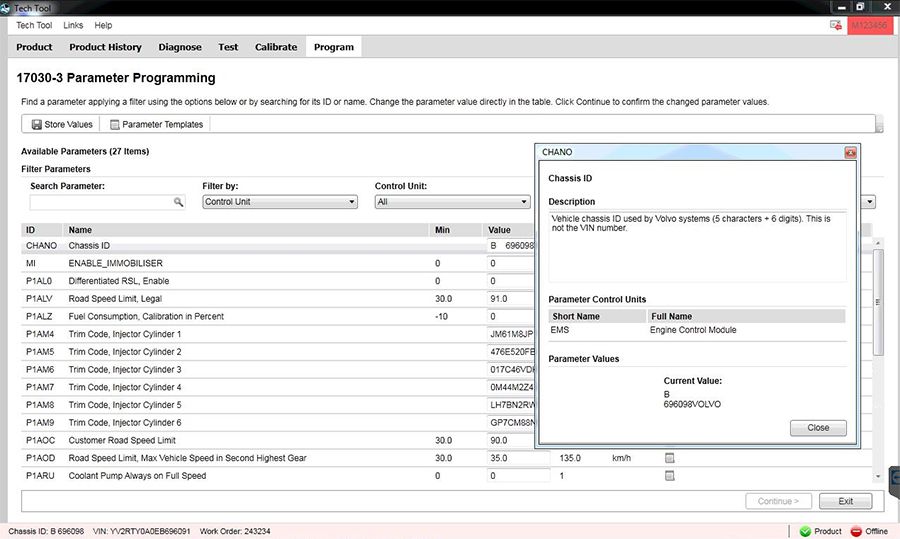900x539 pixels.
Task: Open Parameter Templates from the toolbar
Action: click(115, 125)
